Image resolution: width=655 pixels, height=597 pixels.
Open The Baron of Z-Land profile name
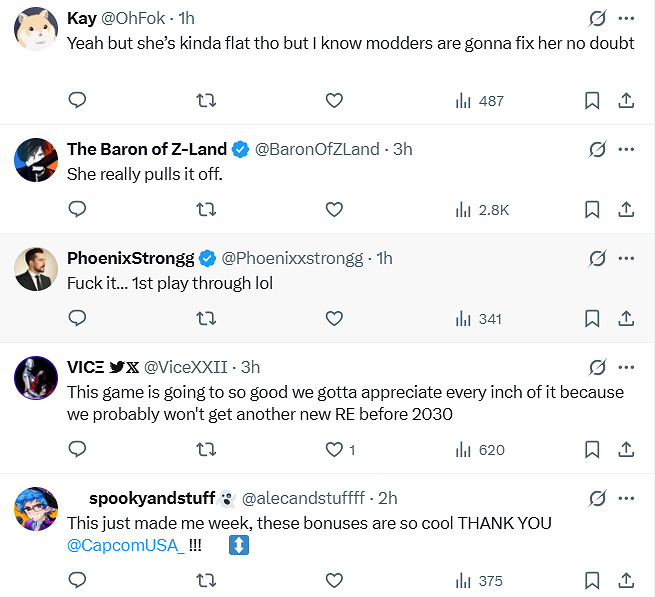coord(146,149)
